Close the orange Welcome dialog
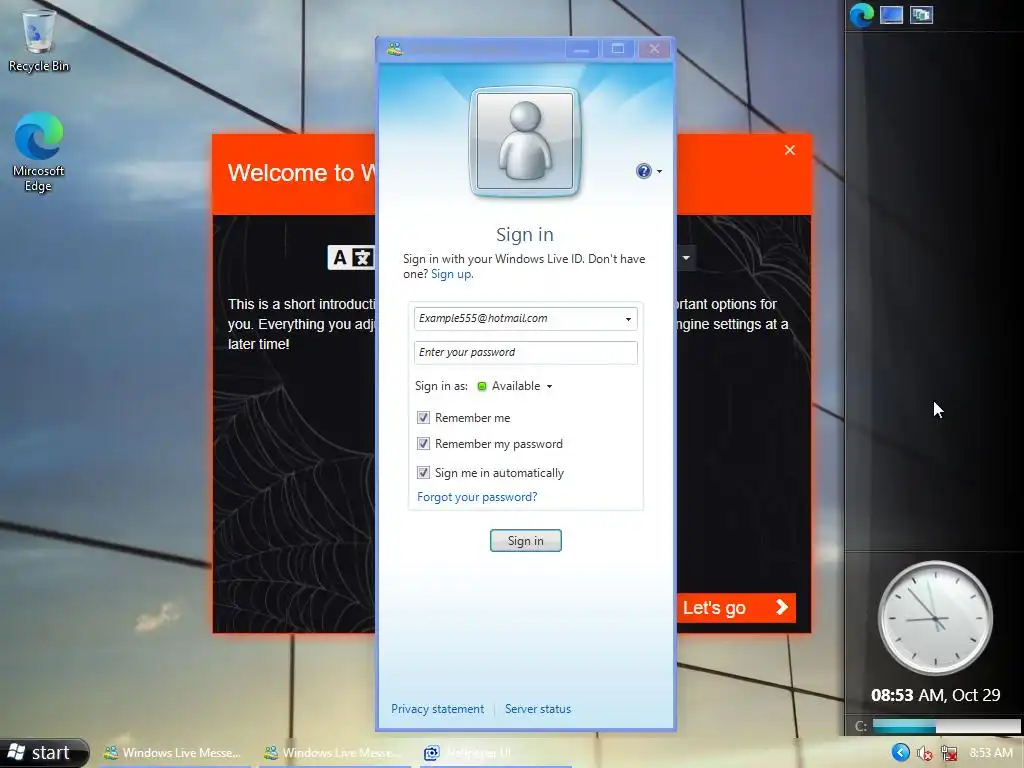This screenshot has width=1024, height=768. click(x=790, y=150)
